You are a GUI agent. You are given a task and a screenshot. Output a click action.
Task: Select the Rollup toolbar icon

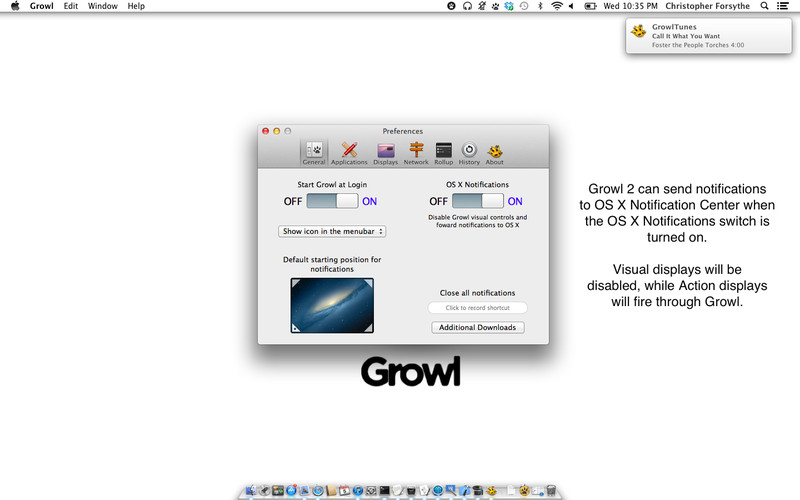point(444,153)
